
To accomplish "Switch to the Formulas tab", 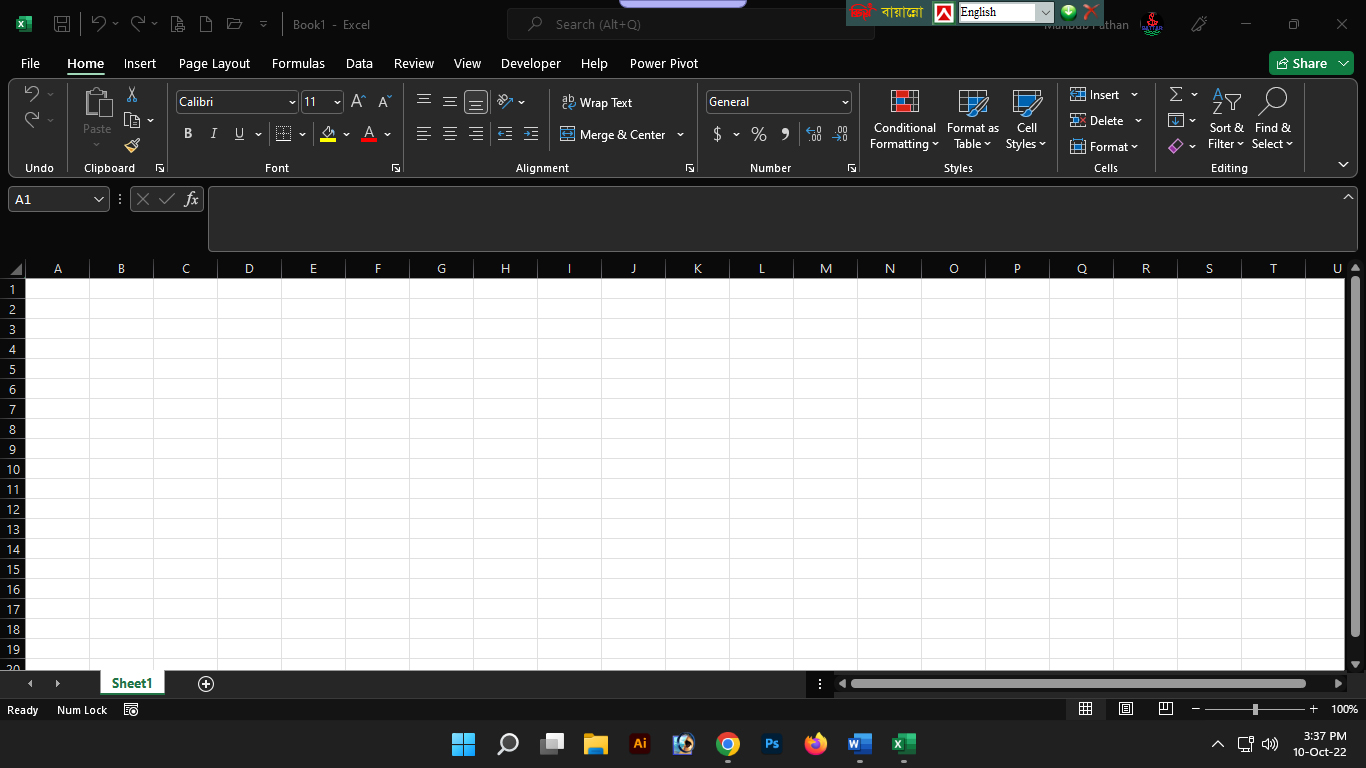I will point(298,63).
